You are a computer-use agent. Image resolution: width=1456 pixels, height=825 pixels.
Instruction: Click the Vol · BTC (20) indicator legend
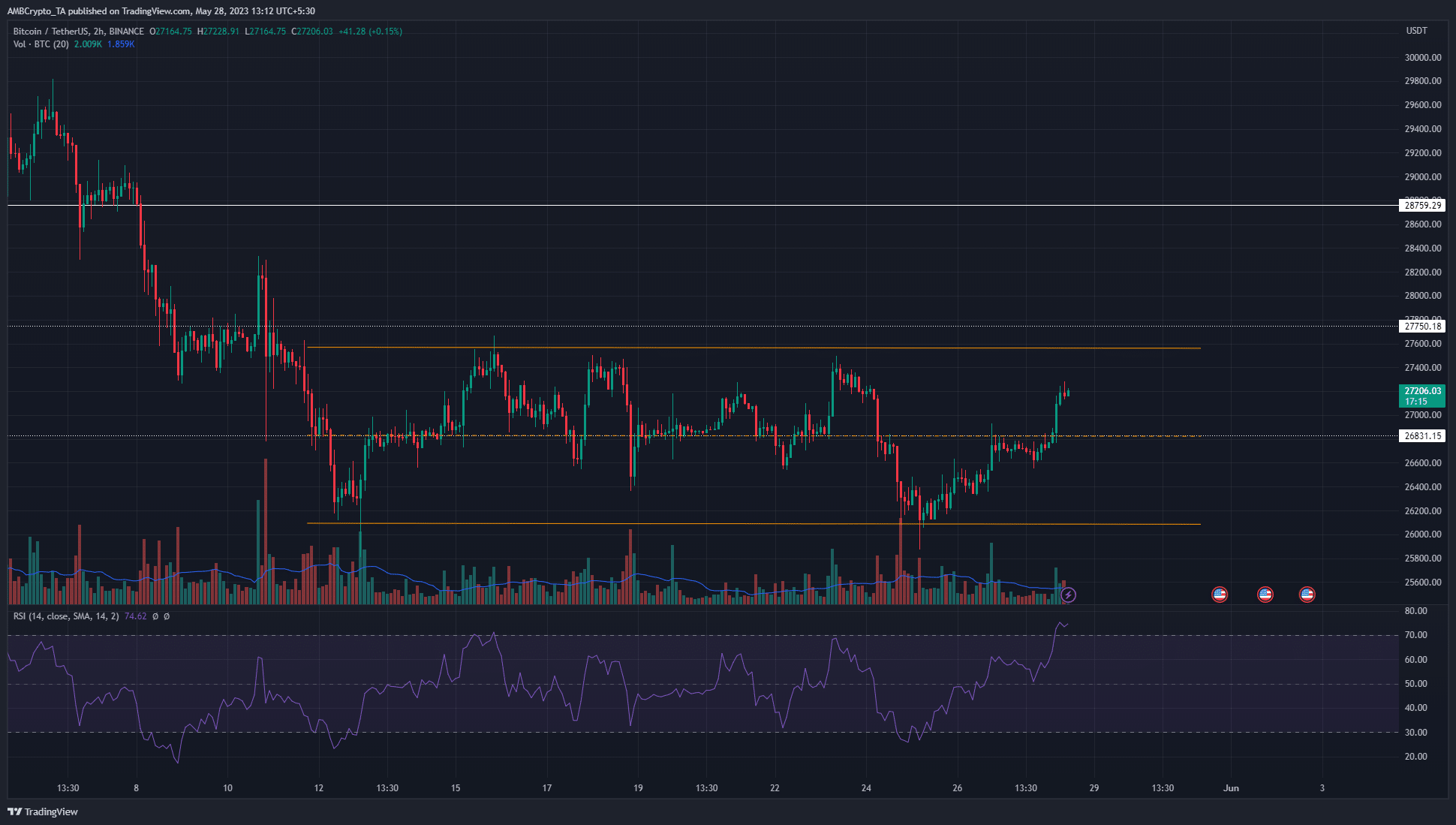tap(41, 44)
